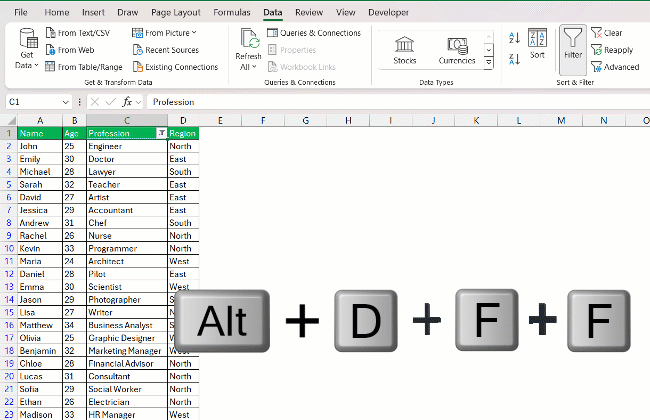Open Queries & Connections pane

click(x=314, y=33)
